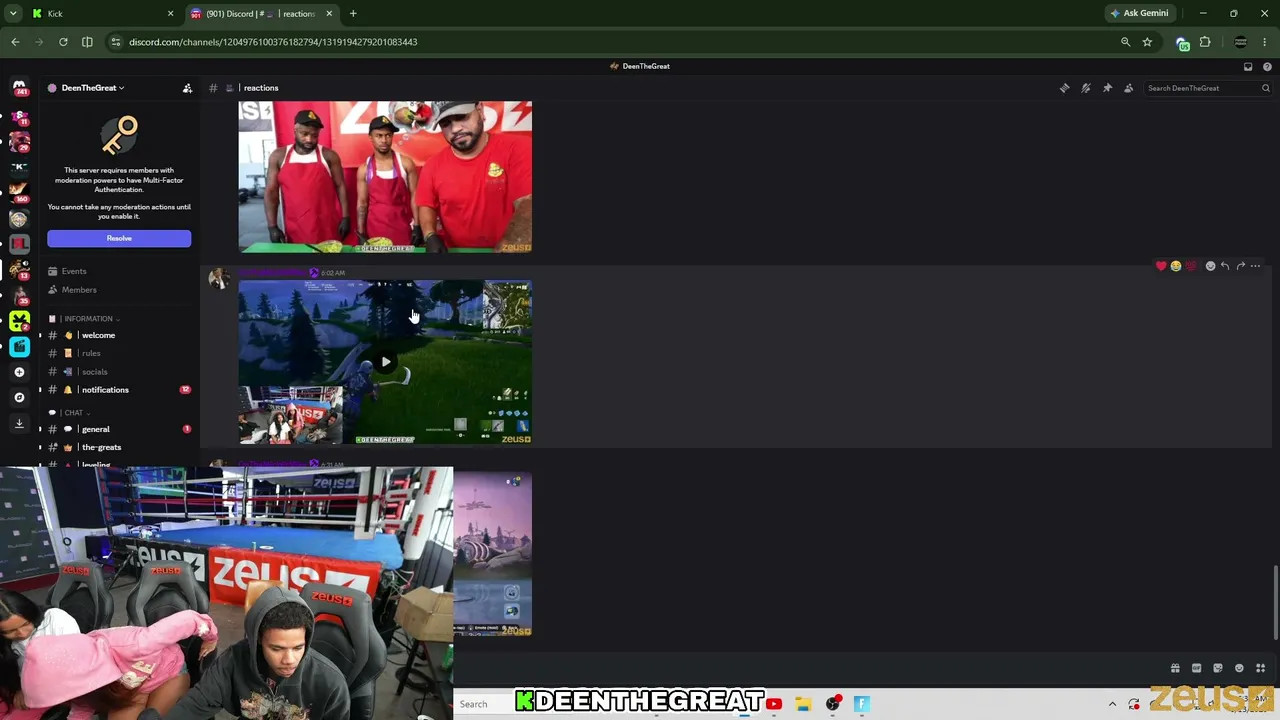The image size is (1280, 720).
Task: Open Discord direct messages home icon
Action: pyautogui.click(x=19, y=88)
